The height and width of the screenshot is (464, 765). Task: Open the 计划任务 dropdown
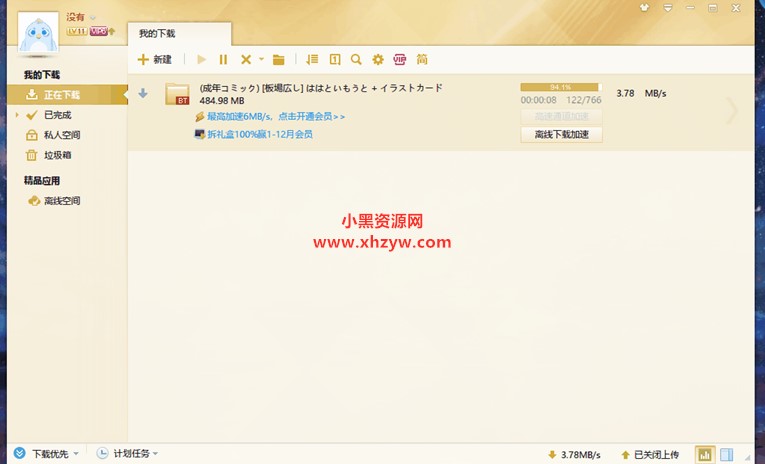pyautogui.click(x=129, y=454)
